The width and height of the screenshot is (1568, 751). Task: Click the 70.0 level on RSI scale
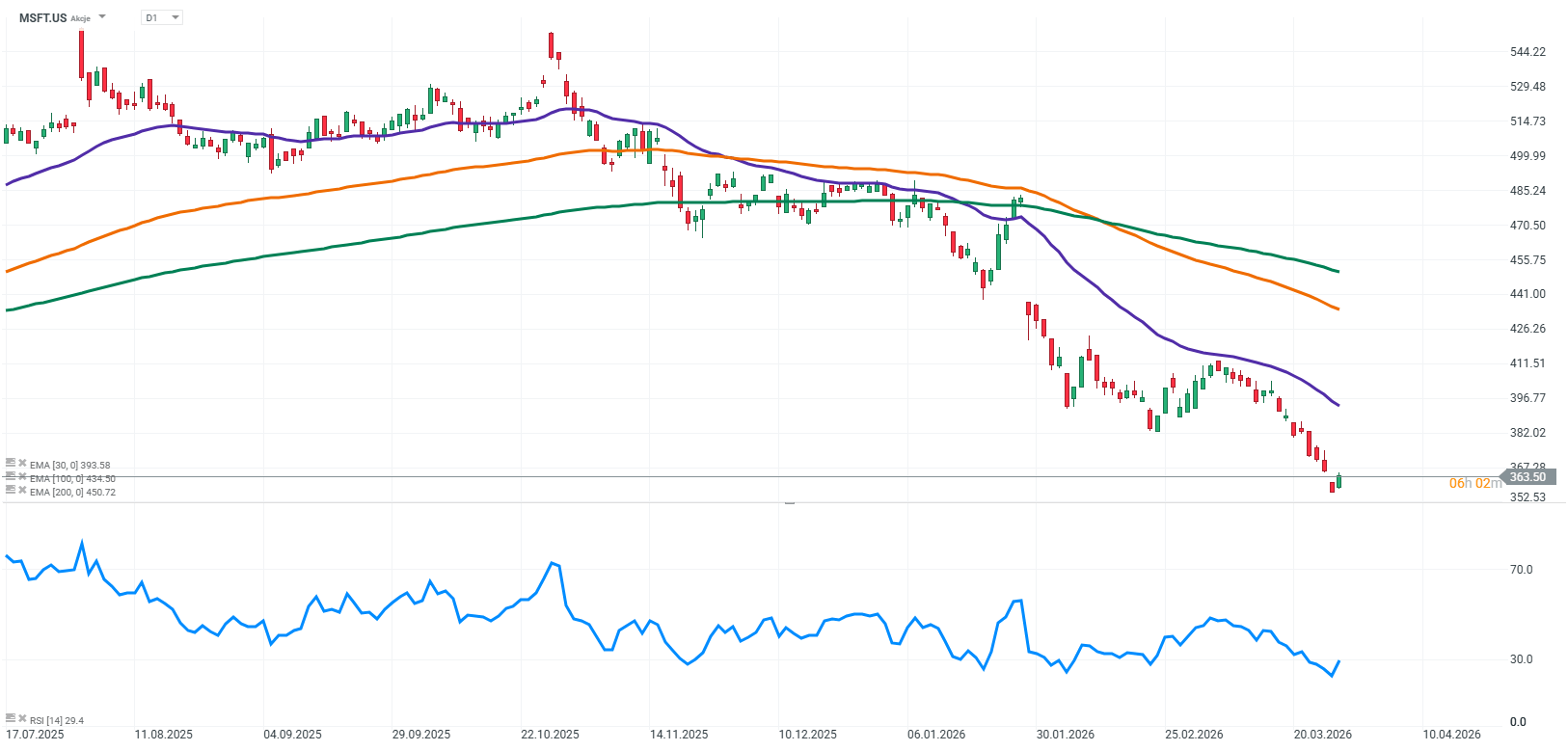point(1521,570)
